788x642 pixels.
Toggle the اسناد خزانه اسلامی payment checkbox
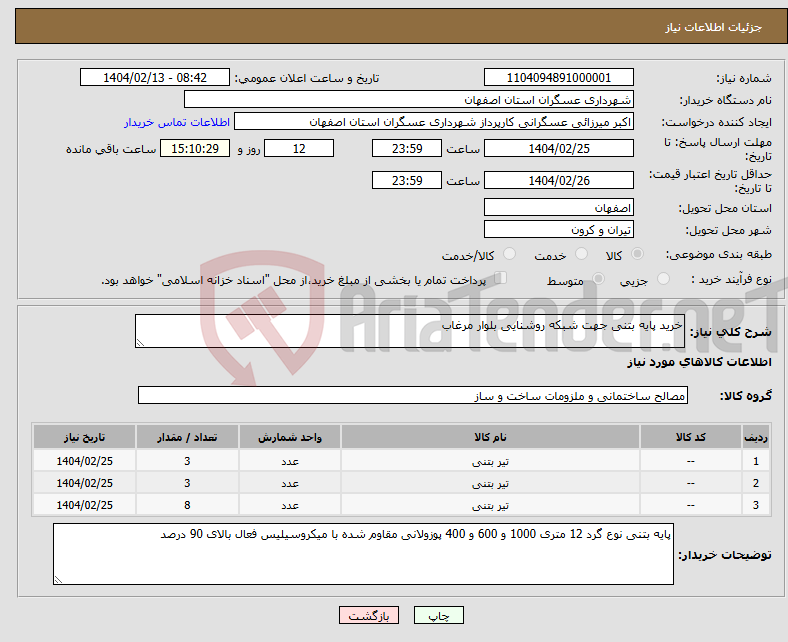[501, 278]
